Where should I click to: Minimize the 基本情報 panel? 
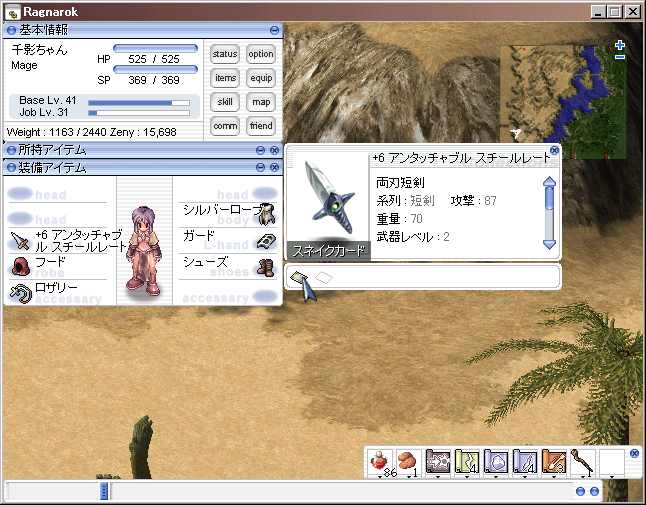(274, 30)
